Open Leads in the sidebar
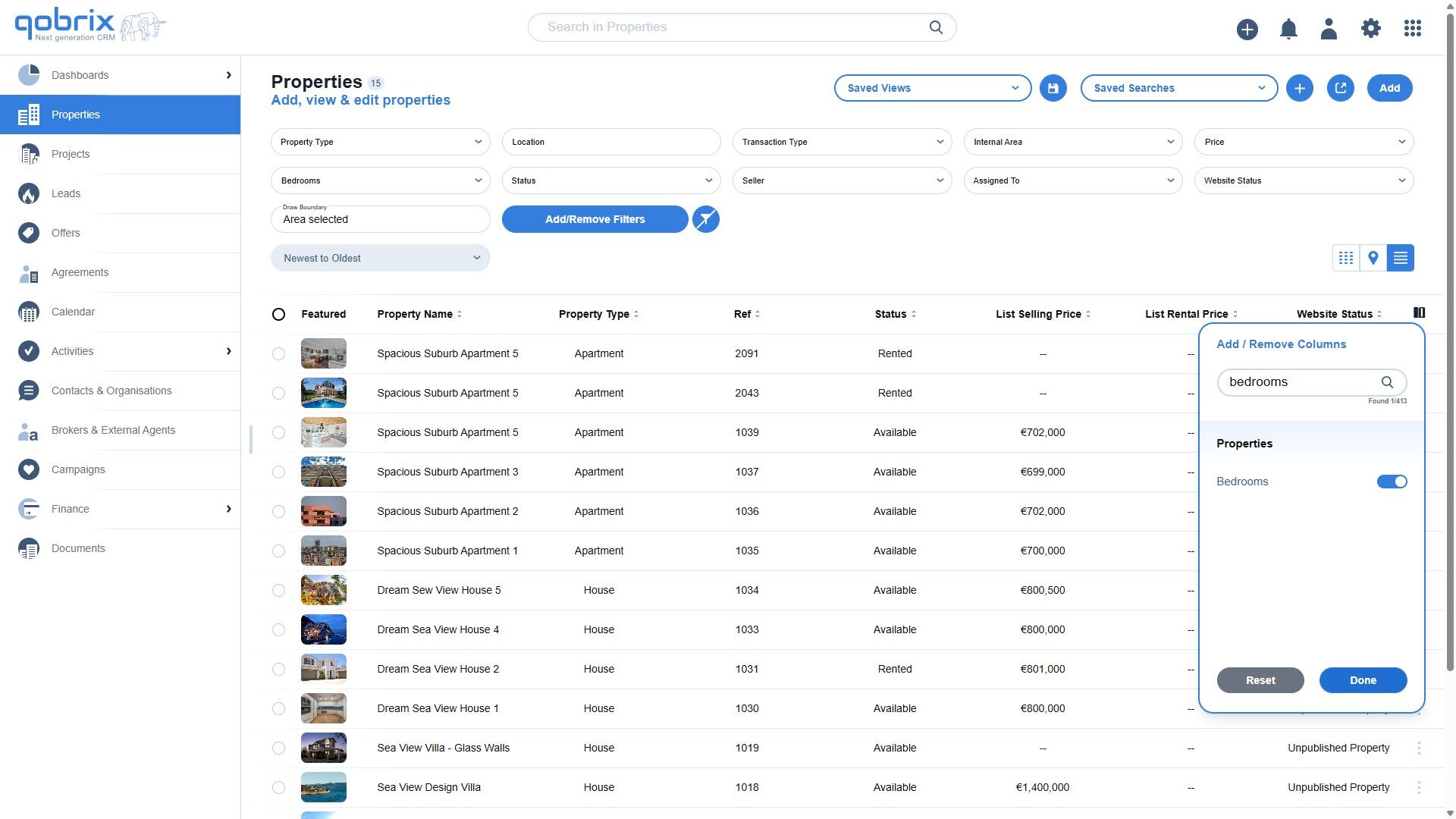Screen dimensions: 1456x819 click(66, 193)
